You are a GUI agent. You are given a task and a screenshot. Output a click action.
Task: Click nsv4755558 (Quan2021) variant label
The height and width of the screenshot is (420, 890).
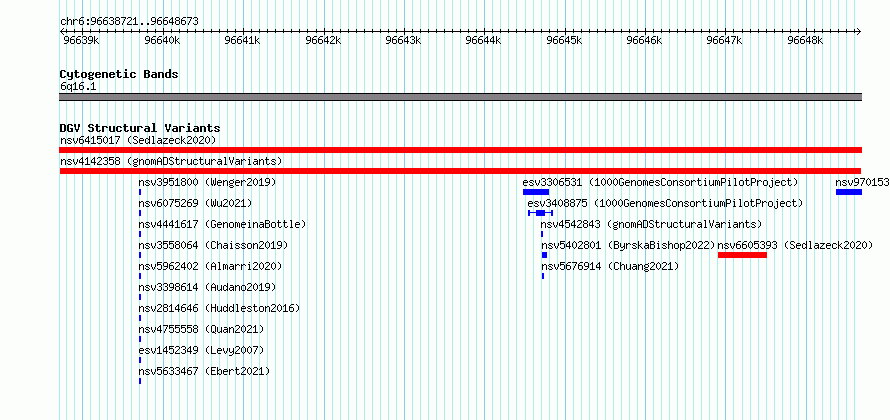[201, 329]
